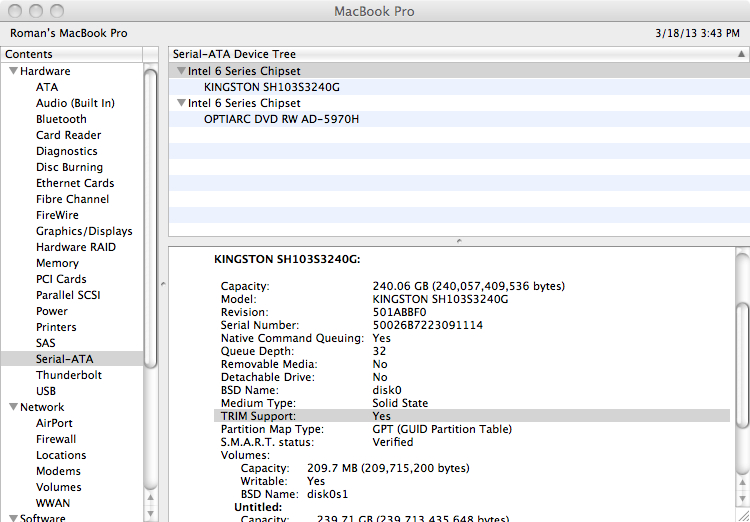Open the Firewall network entry
Screen dimensions: 750x522
56,440
